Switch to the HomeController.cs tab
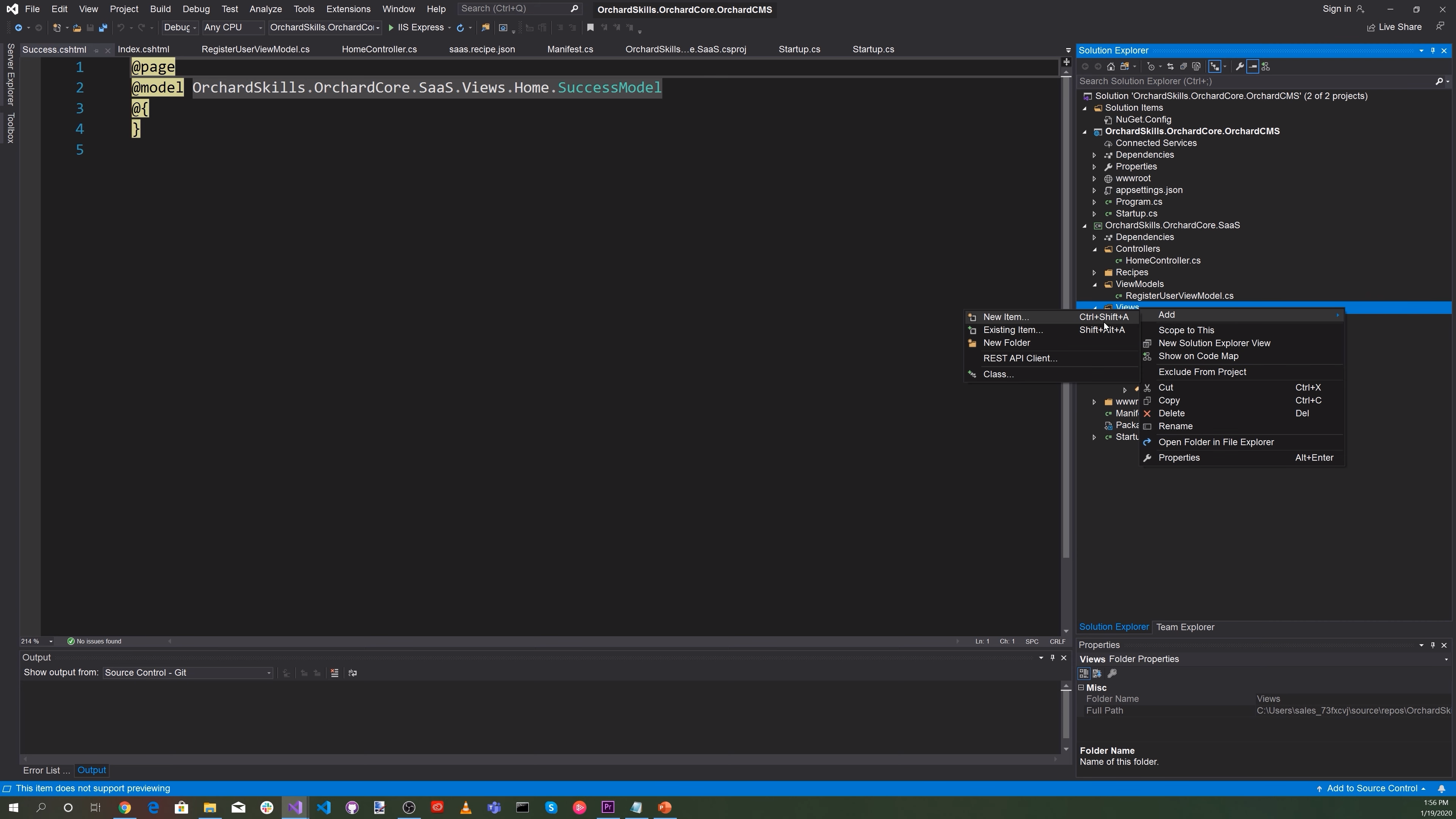Screen dimensions: 1456x819 pyautogui.click(x=379, y=50)
